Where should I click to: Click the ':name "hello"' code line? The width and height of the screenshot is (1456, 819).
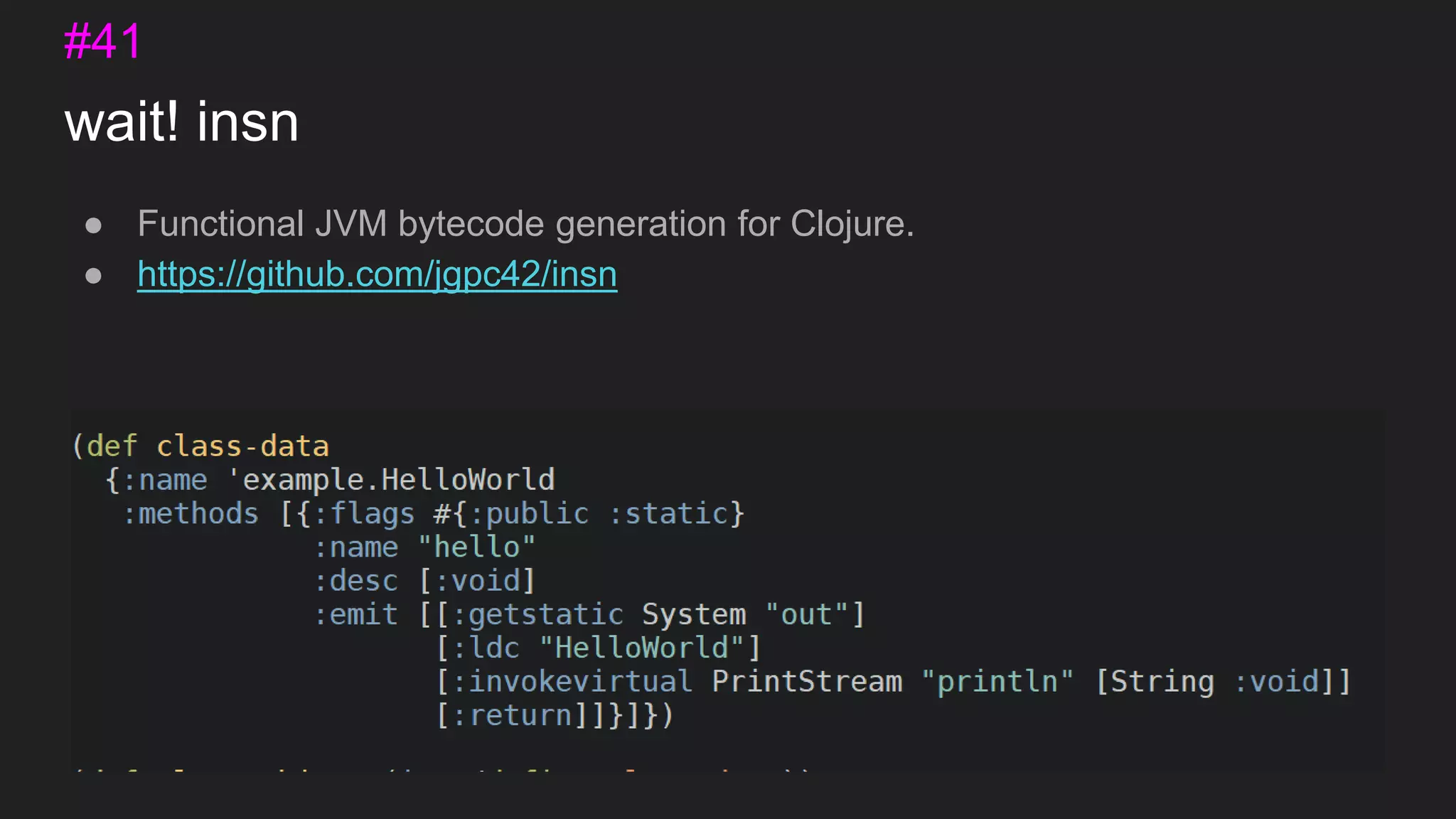coord(424,547)
